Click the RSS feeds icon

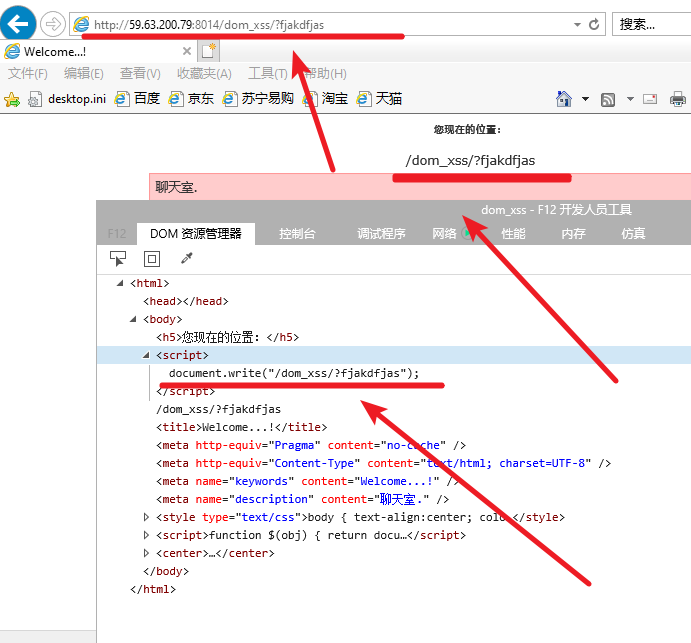click(x=608, y=100)
